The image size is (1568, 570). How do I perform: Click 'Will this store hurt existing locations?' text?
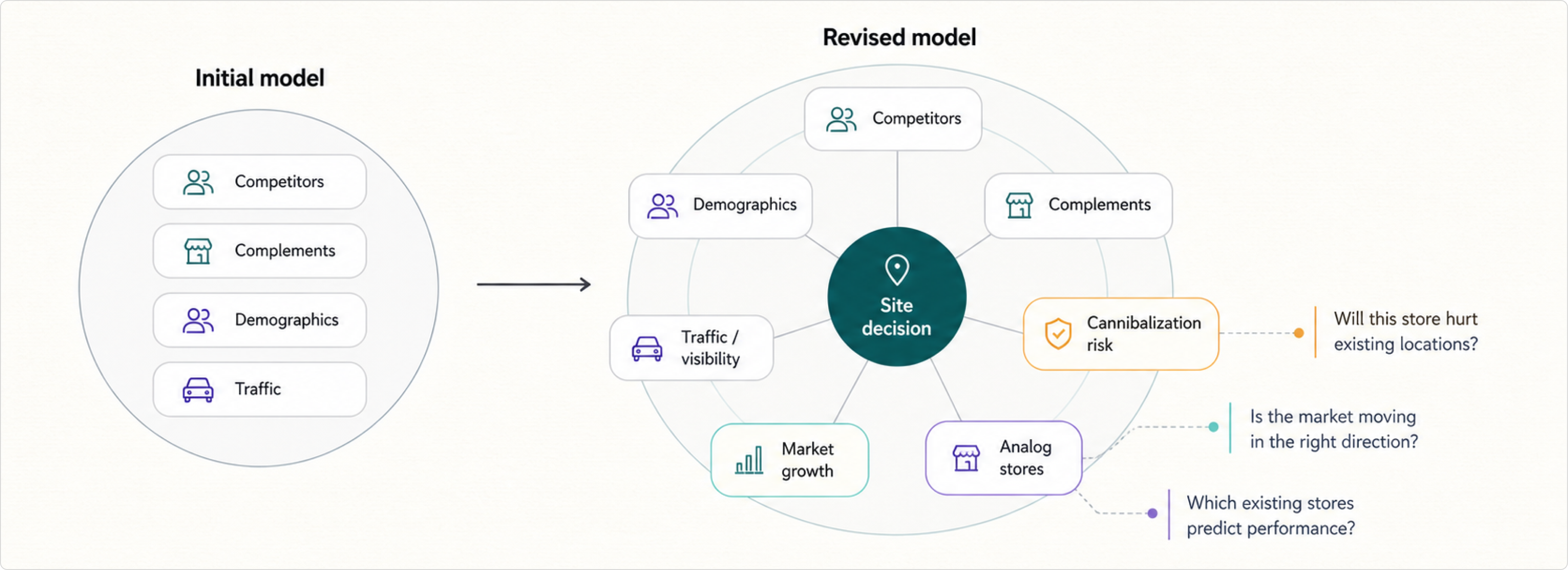1406,331
